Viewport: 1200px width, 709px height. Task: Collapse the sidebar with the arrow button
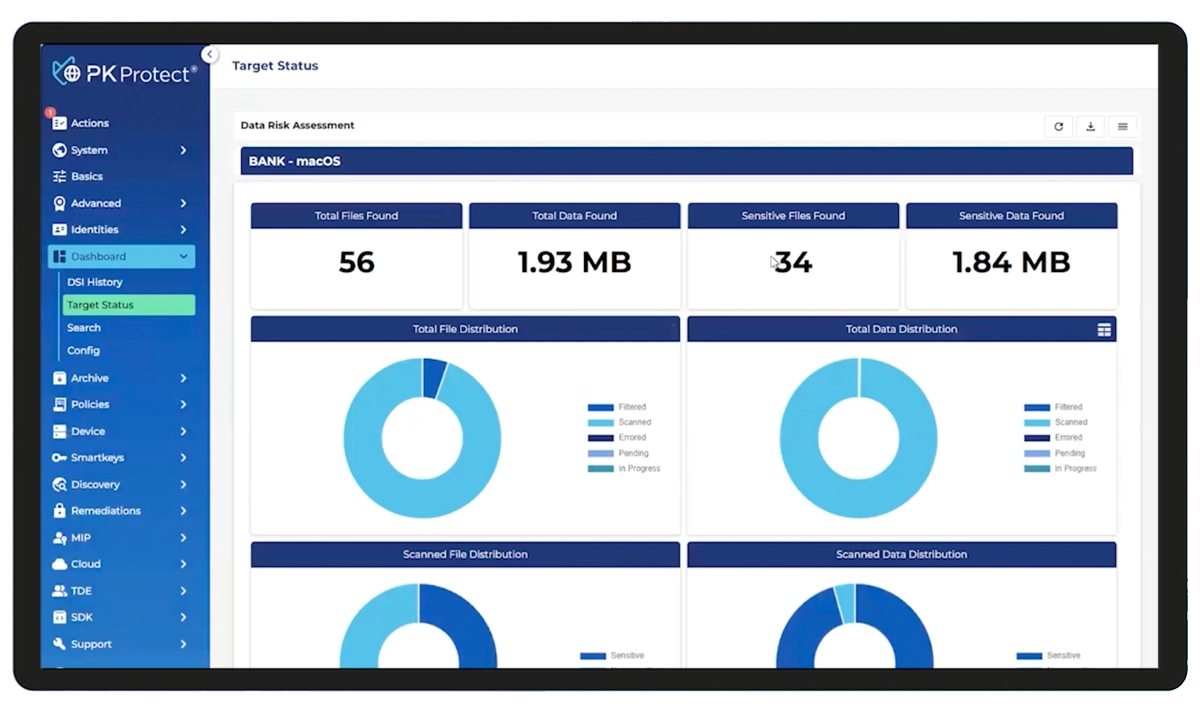coord(209,55)
